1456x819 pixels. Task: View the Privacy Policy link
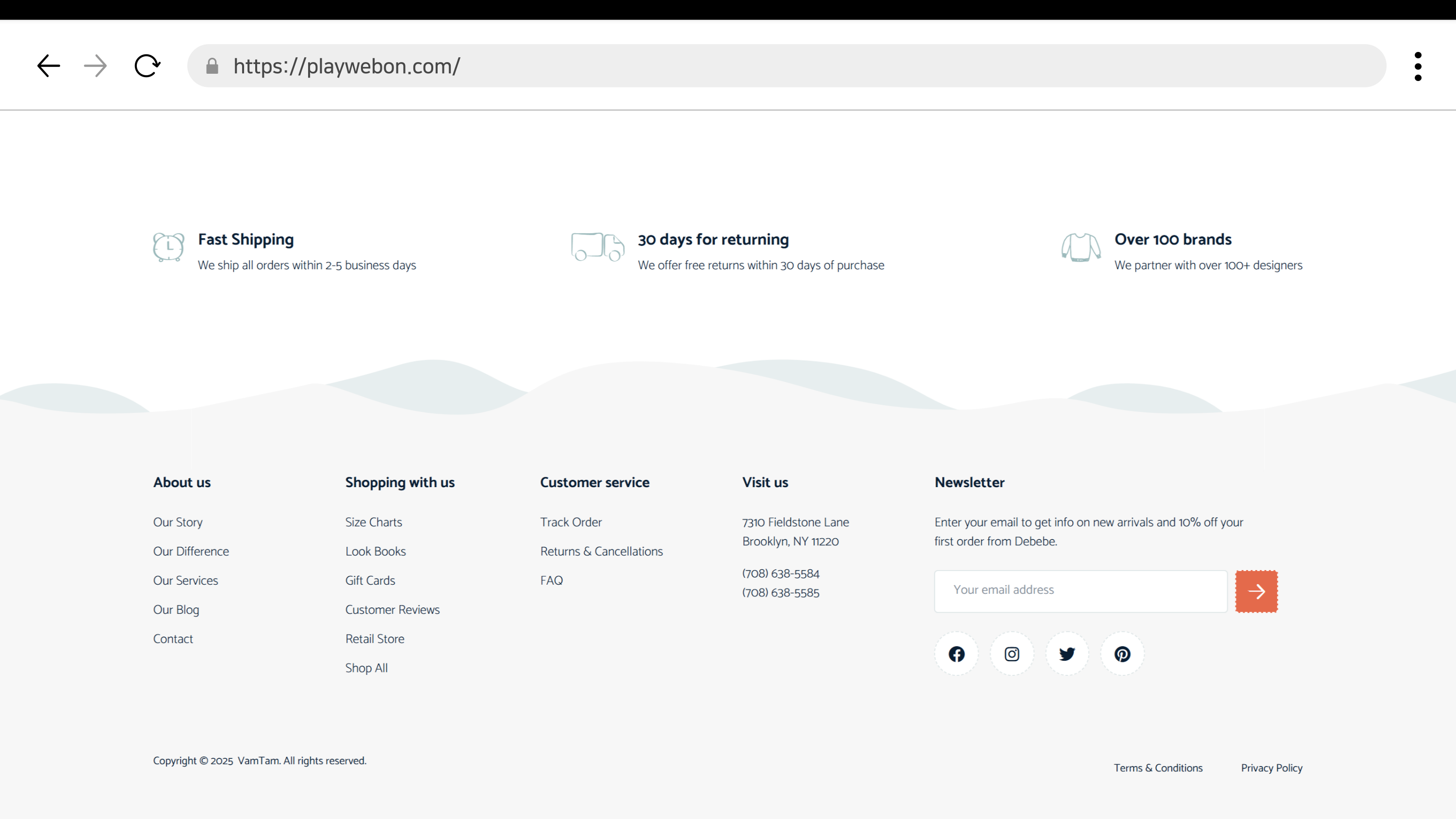pyautogui.click(x=1271, y=768)
